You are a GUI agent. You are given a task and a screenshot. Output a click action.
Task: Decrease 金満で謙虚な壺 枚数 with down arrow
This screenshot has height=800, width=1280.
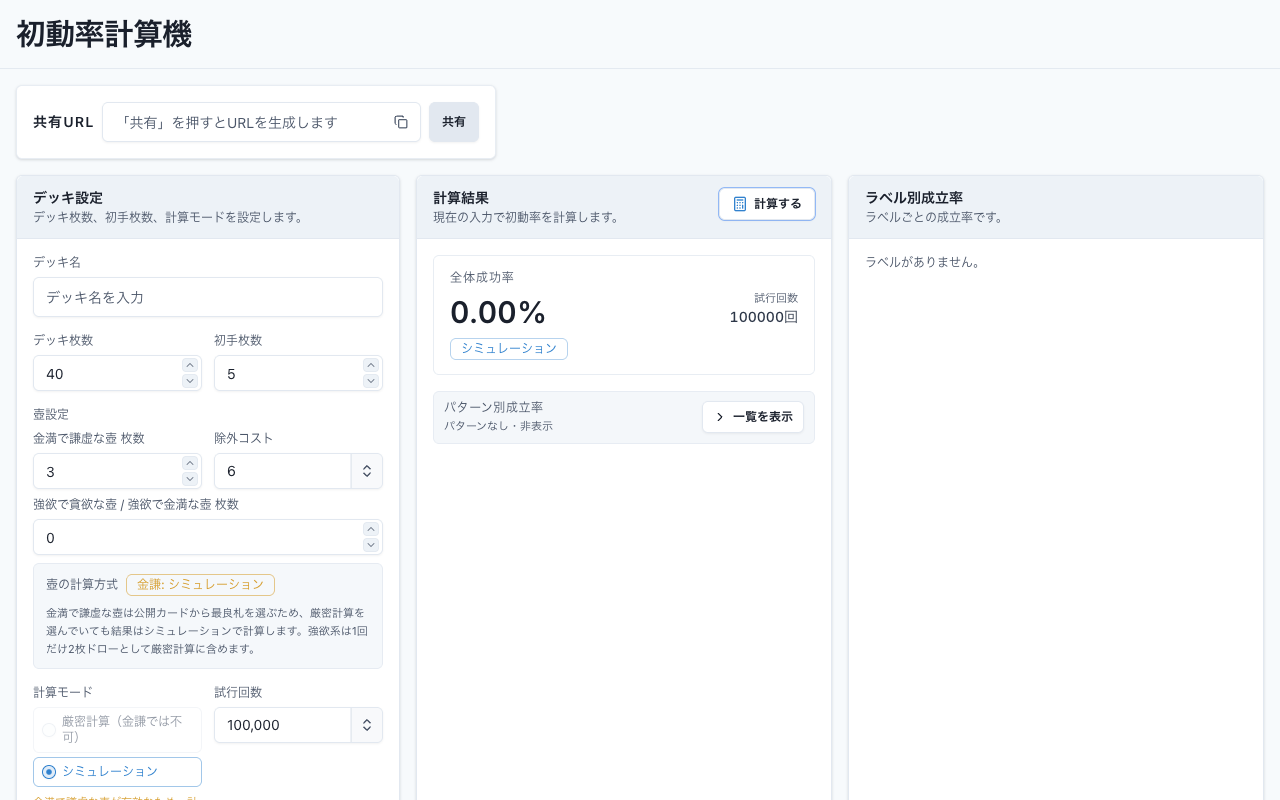pos(190,479)
